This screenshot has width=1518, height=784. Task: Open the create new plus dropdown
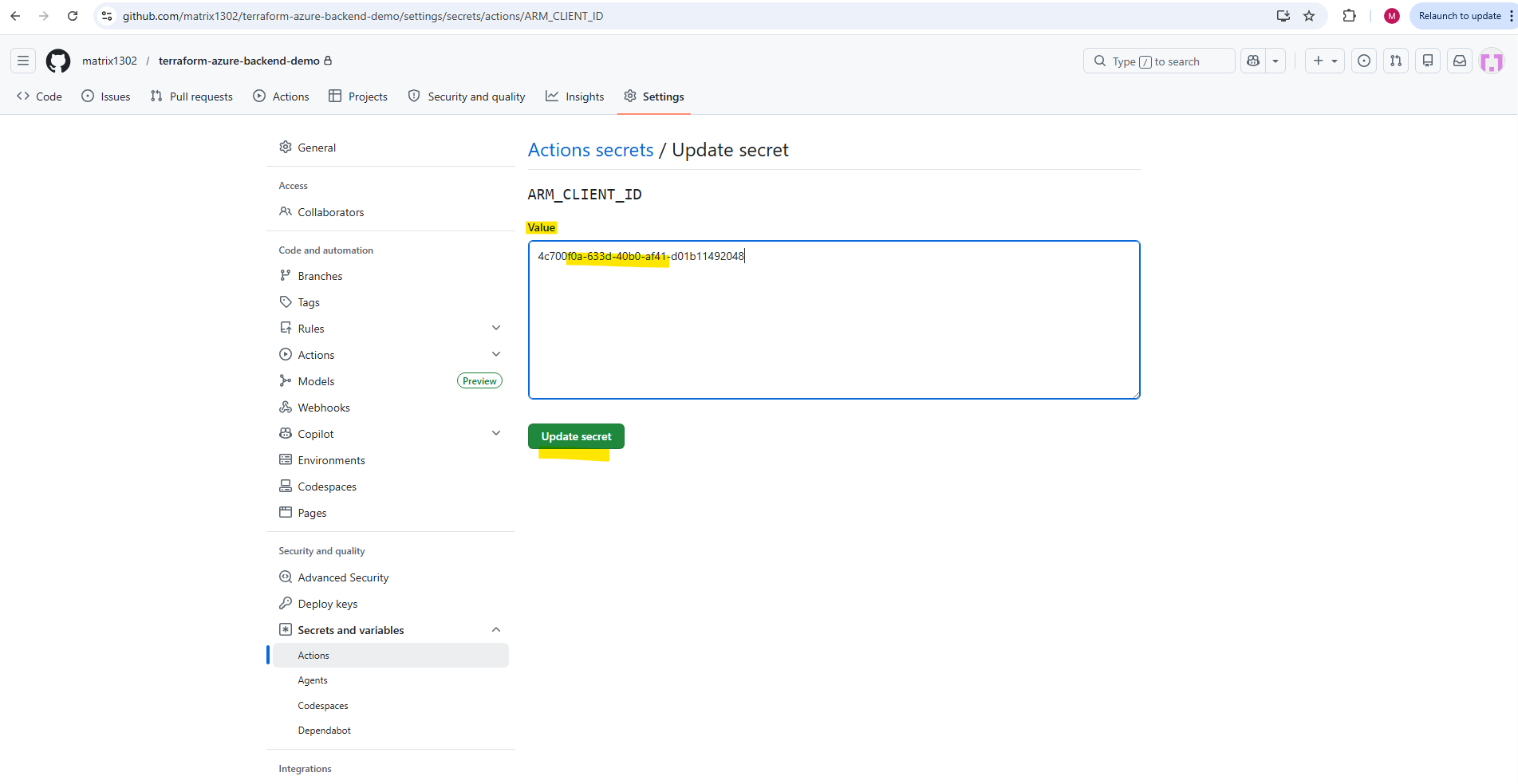[1325, 61]
